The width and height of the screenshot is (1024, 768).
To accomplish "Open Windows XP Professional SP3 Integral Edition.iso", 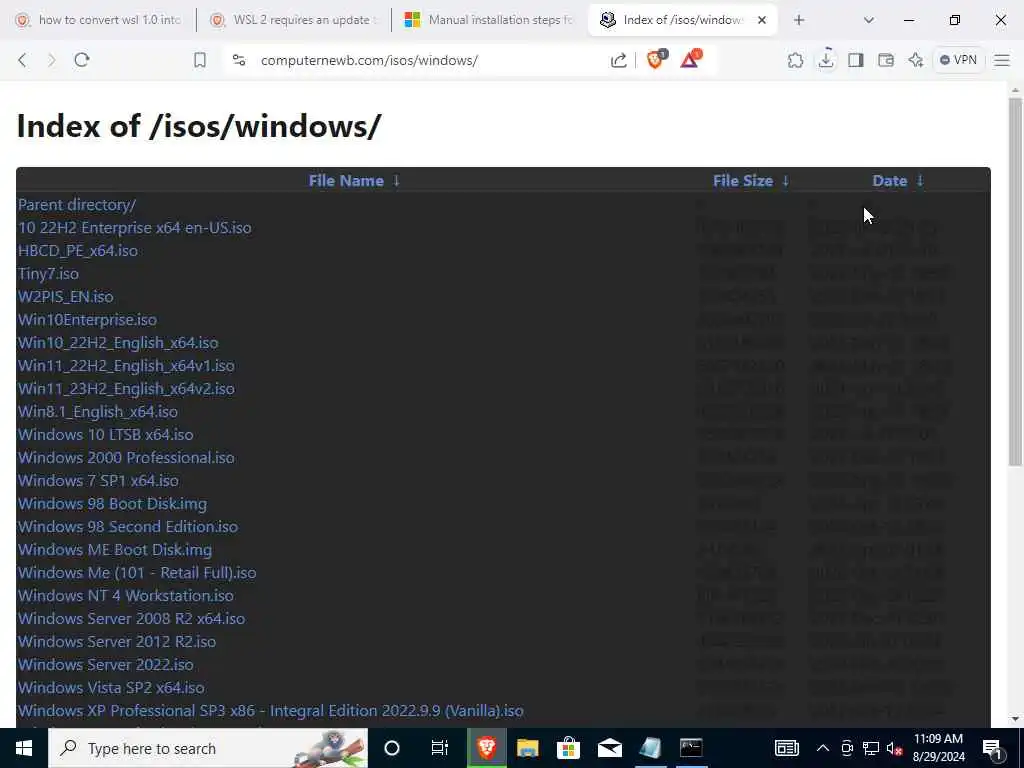I will coord(270,711).
